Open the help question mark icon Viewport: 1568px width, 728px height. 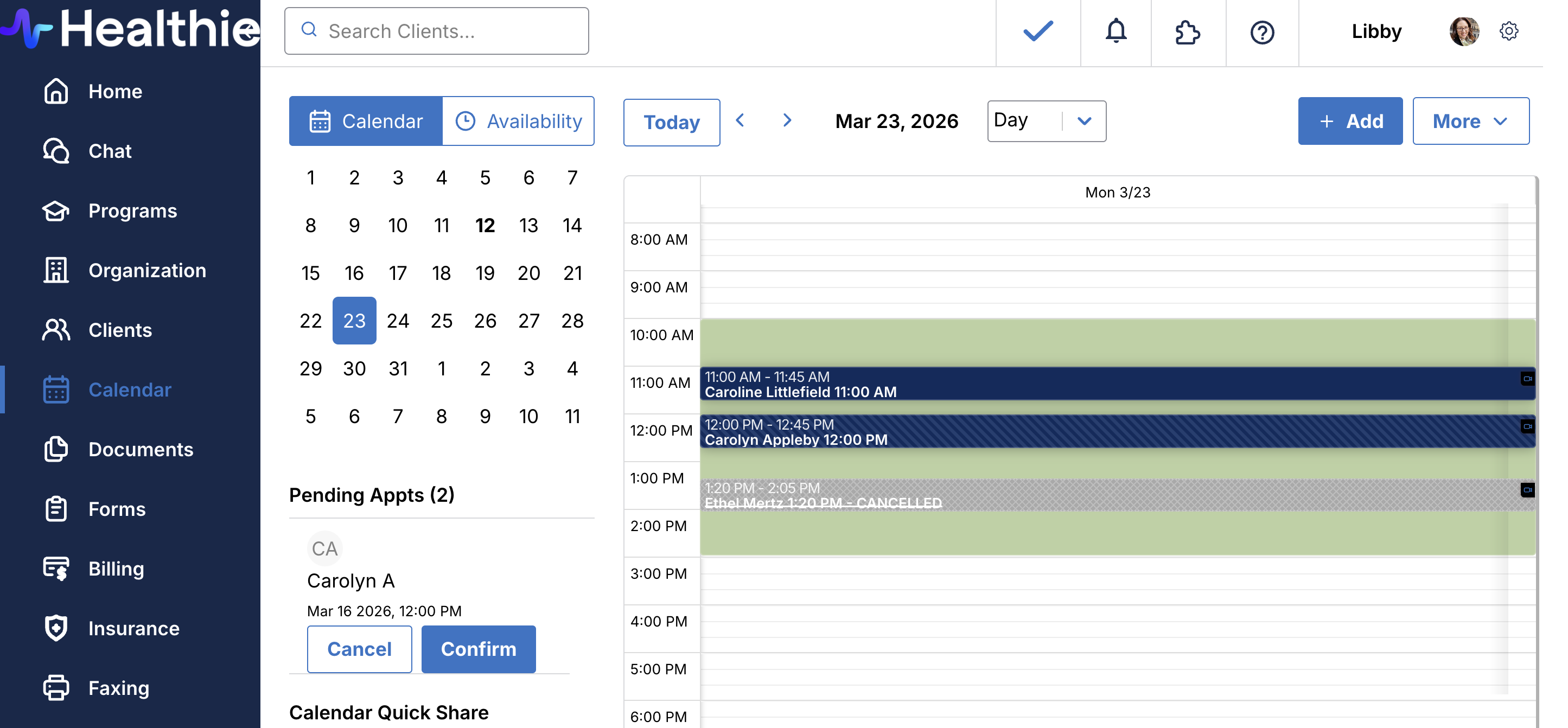1262,32
